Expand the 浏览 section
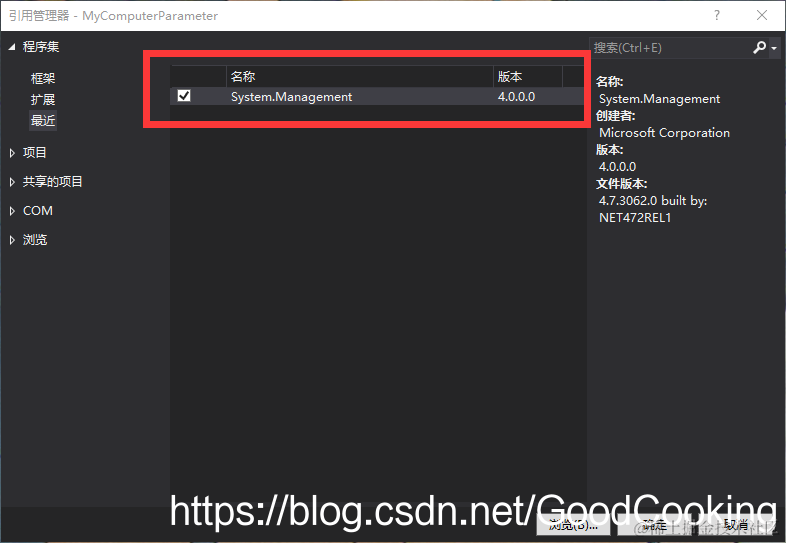Viewport: 786px width, 543px height. (x=12, y=240)
